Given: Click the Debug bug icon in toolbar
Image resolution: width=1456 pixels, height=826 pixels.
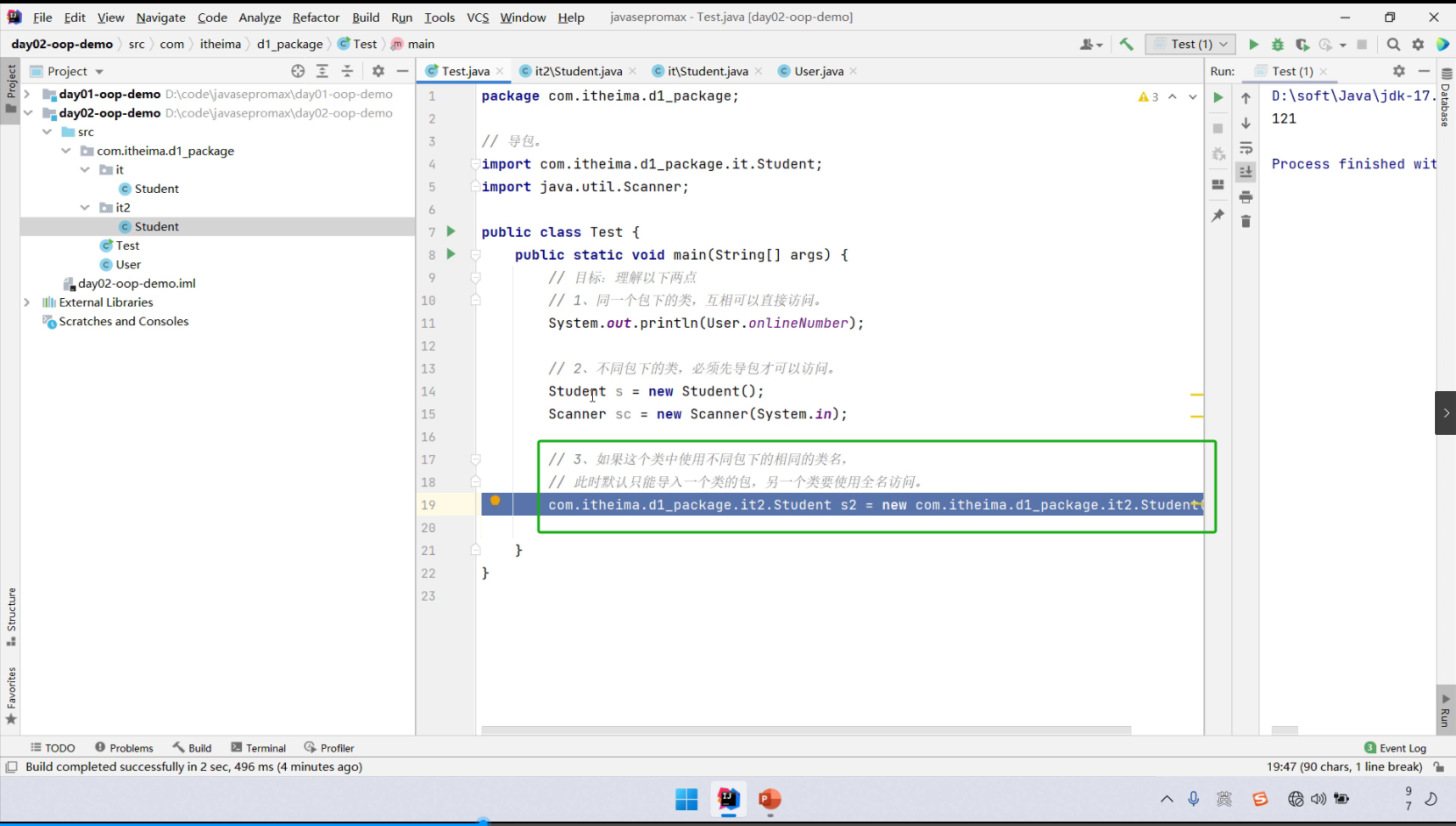Looking at the screenshot, I should 1278,44.
